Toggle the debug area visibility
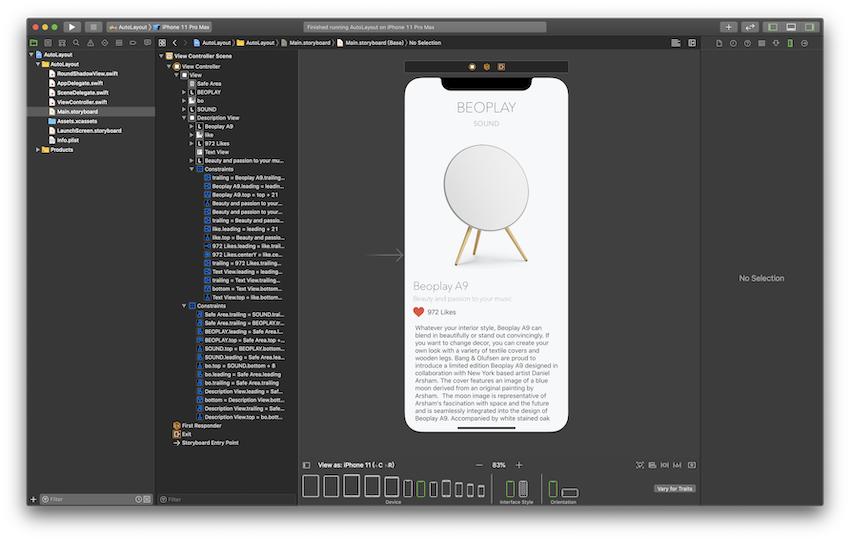This screenshot has height=541, width=850. (791, 27)
